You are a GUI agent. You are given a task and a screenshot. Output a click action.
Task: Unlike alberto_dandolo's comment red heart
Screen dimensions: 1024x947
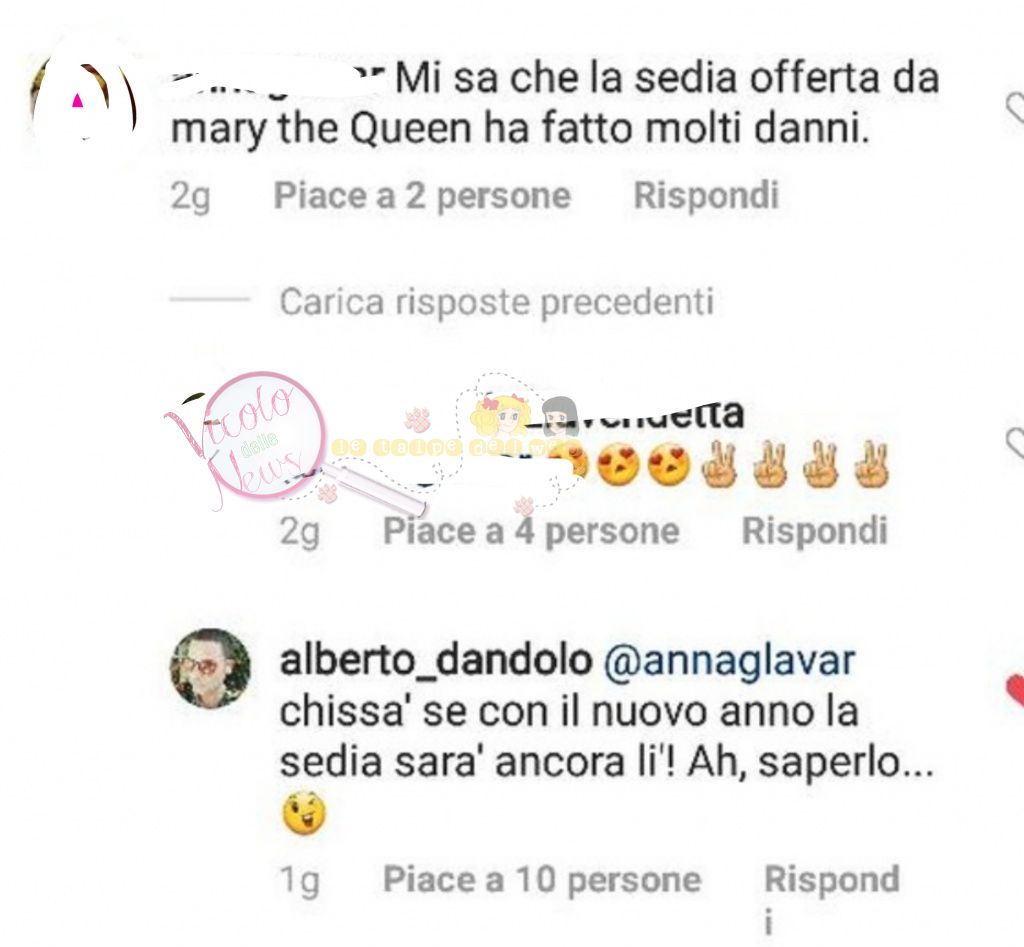pos(1016,691)
